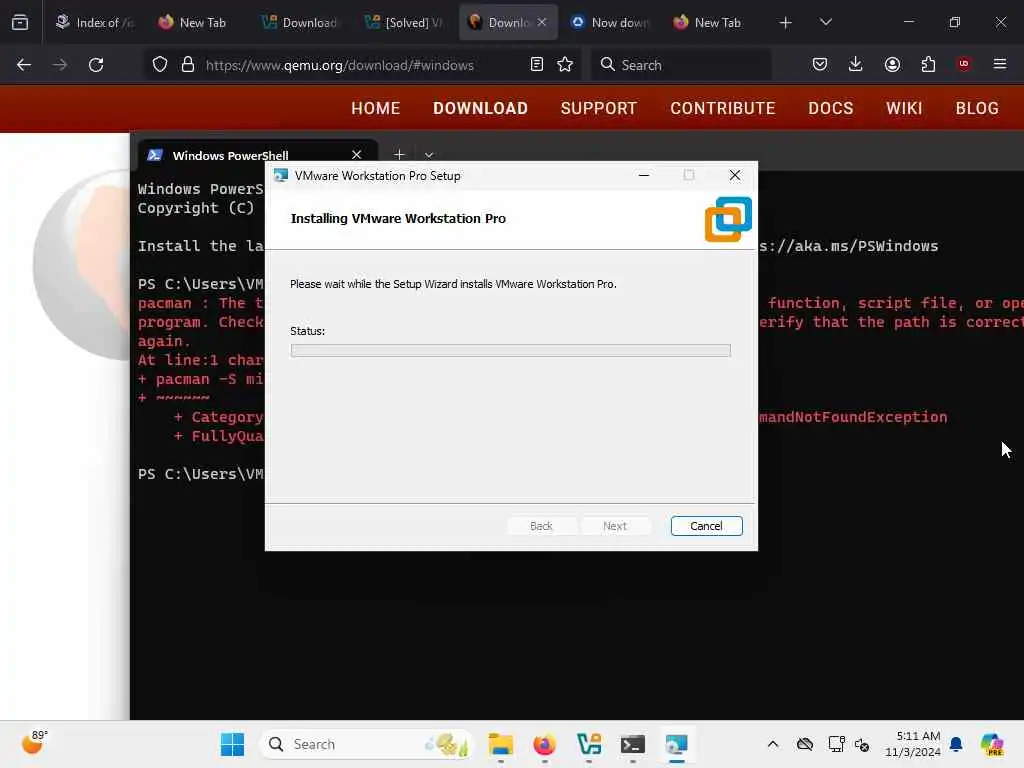Open the WIKI nav link
This screenshot has width=1024, height=768.
904,108
